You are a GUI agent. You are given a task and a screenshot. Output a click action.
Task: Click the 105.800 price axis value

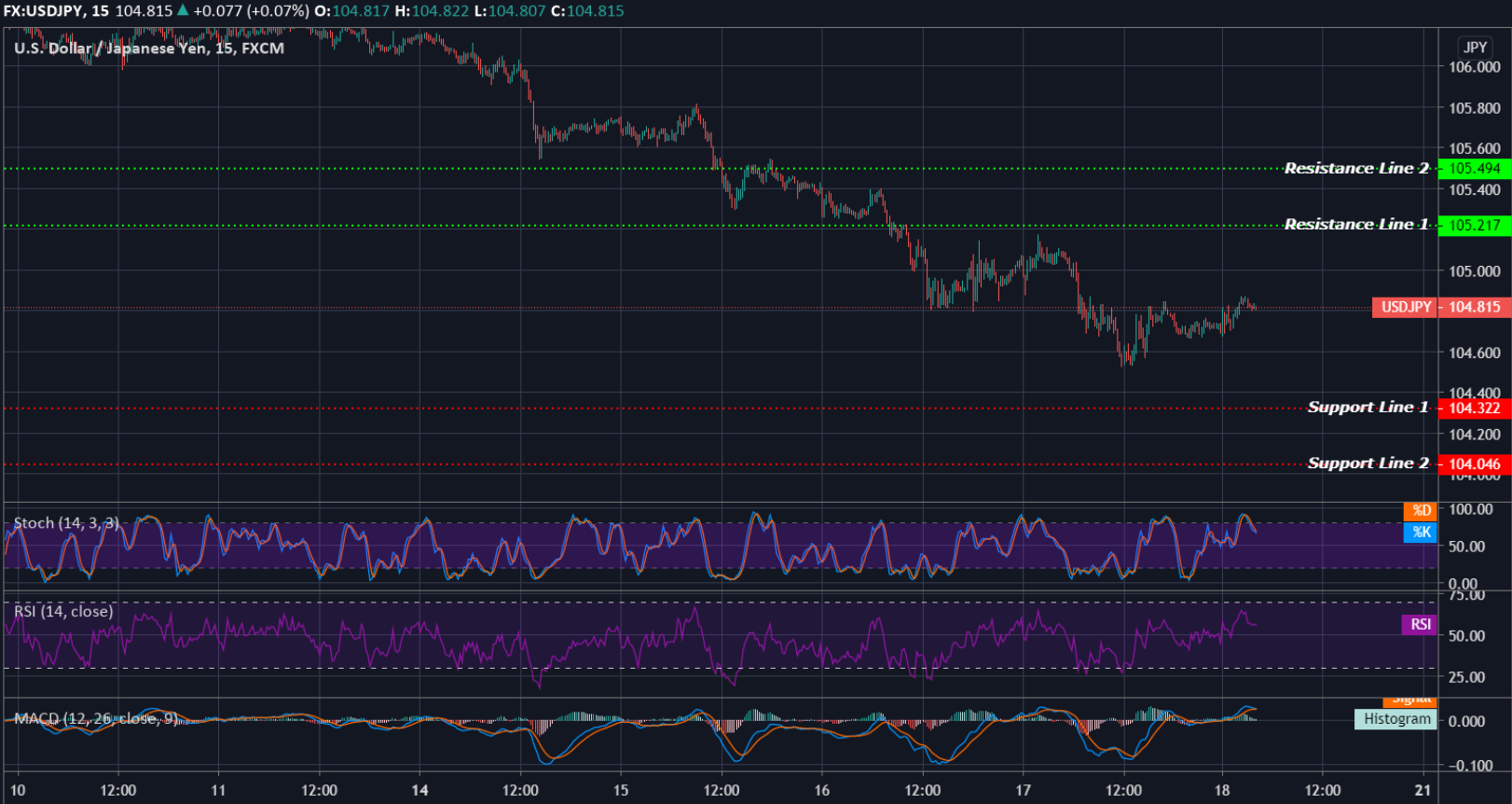click(1475, 108)
